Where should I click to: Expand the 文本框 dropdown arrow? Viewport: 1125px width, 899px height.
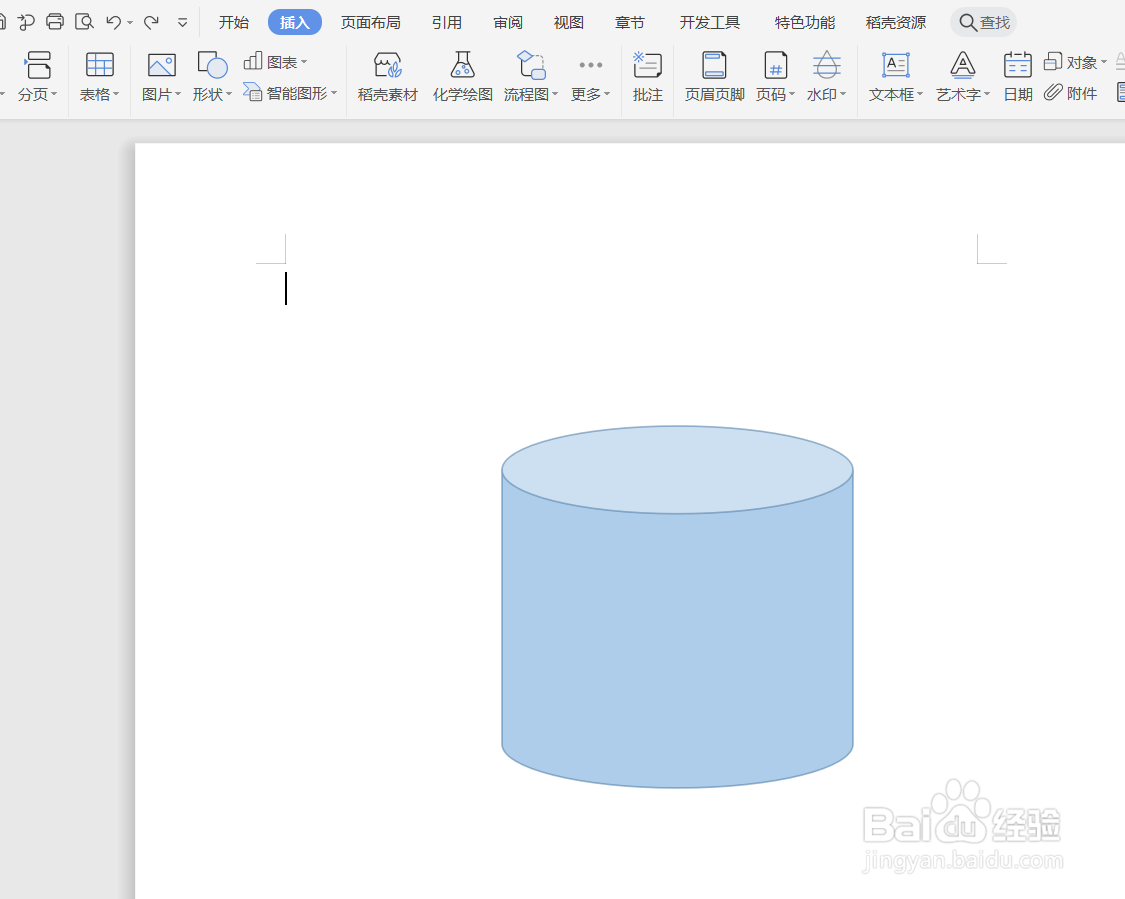pyautogui.click(x=920, y=94)
